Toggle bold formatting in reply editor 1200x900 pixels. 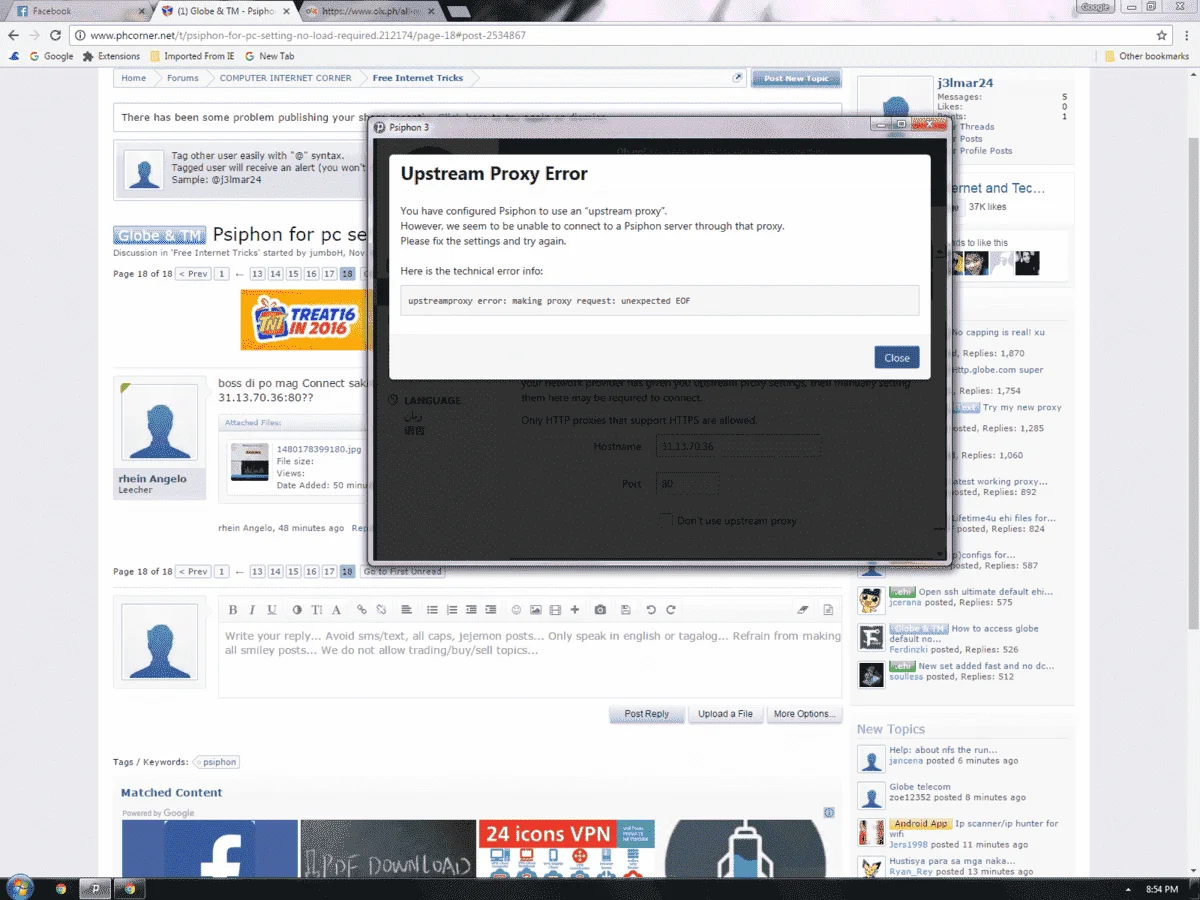click(233, 610)
